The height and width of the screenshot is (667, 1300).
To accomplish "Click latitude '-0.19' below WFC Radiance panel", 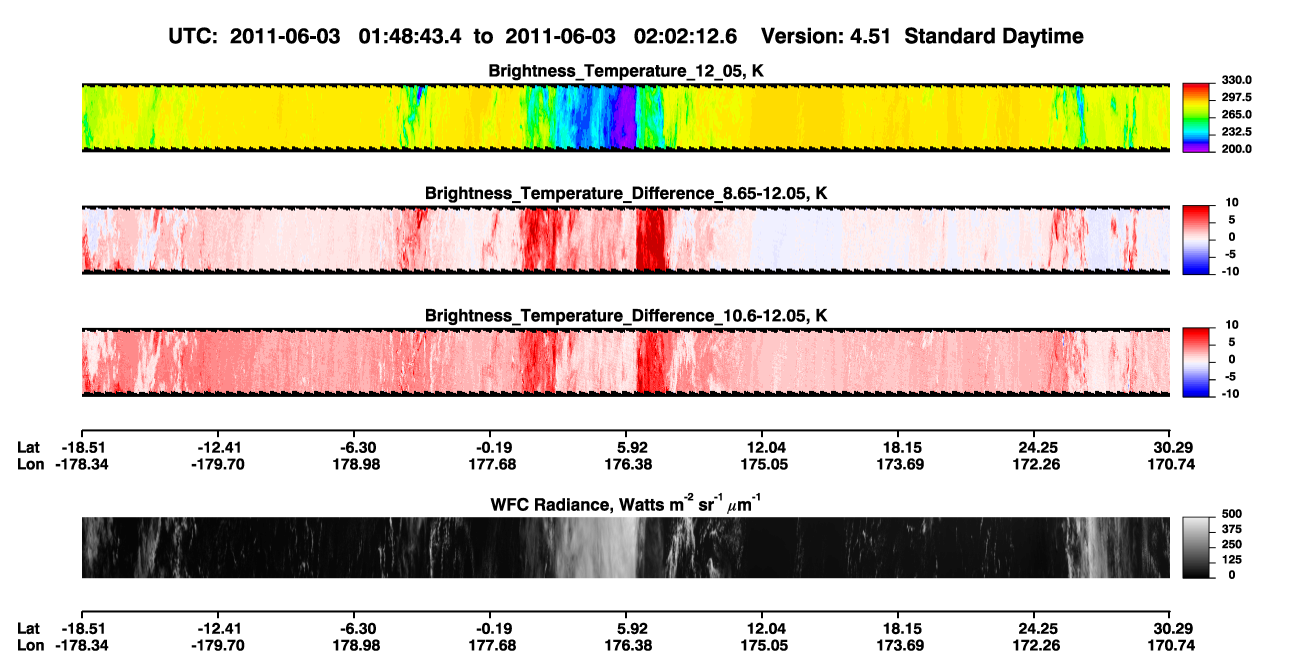I will (493, 628).
